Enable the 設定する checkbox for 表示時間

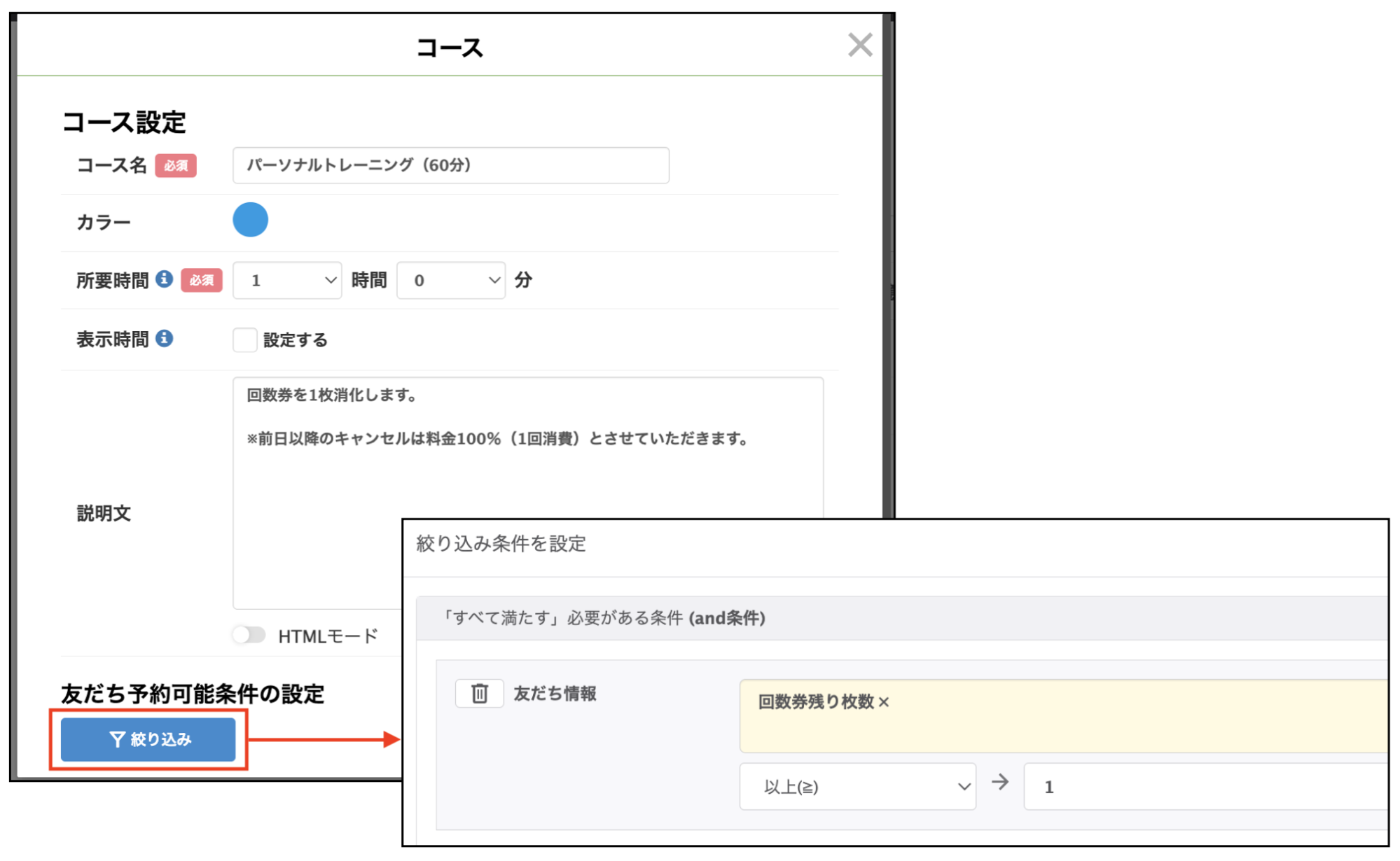tap(244, 339)
